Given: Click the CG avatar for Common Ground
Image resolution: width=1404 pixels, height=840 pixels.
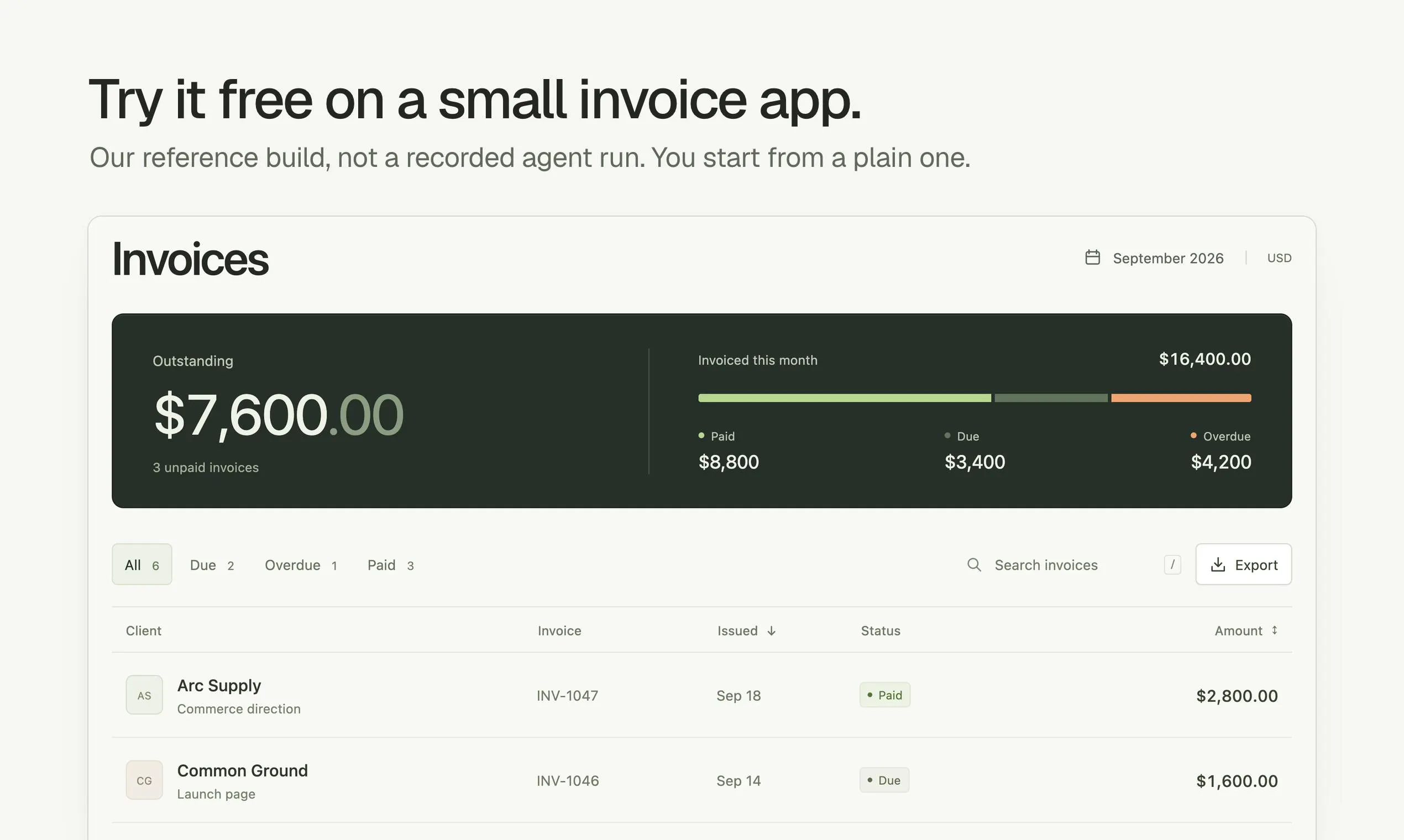Looking at the screenshot, I should (144, 780).
